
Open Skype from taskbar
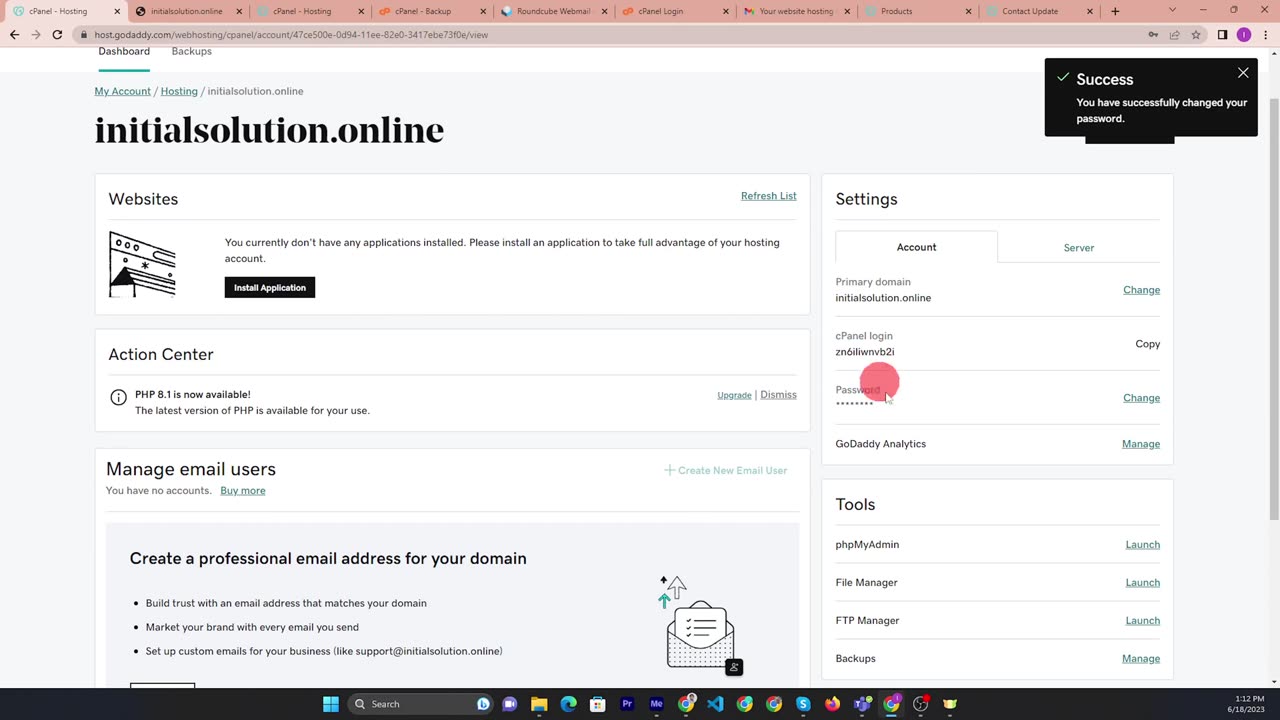pos(803,704)
